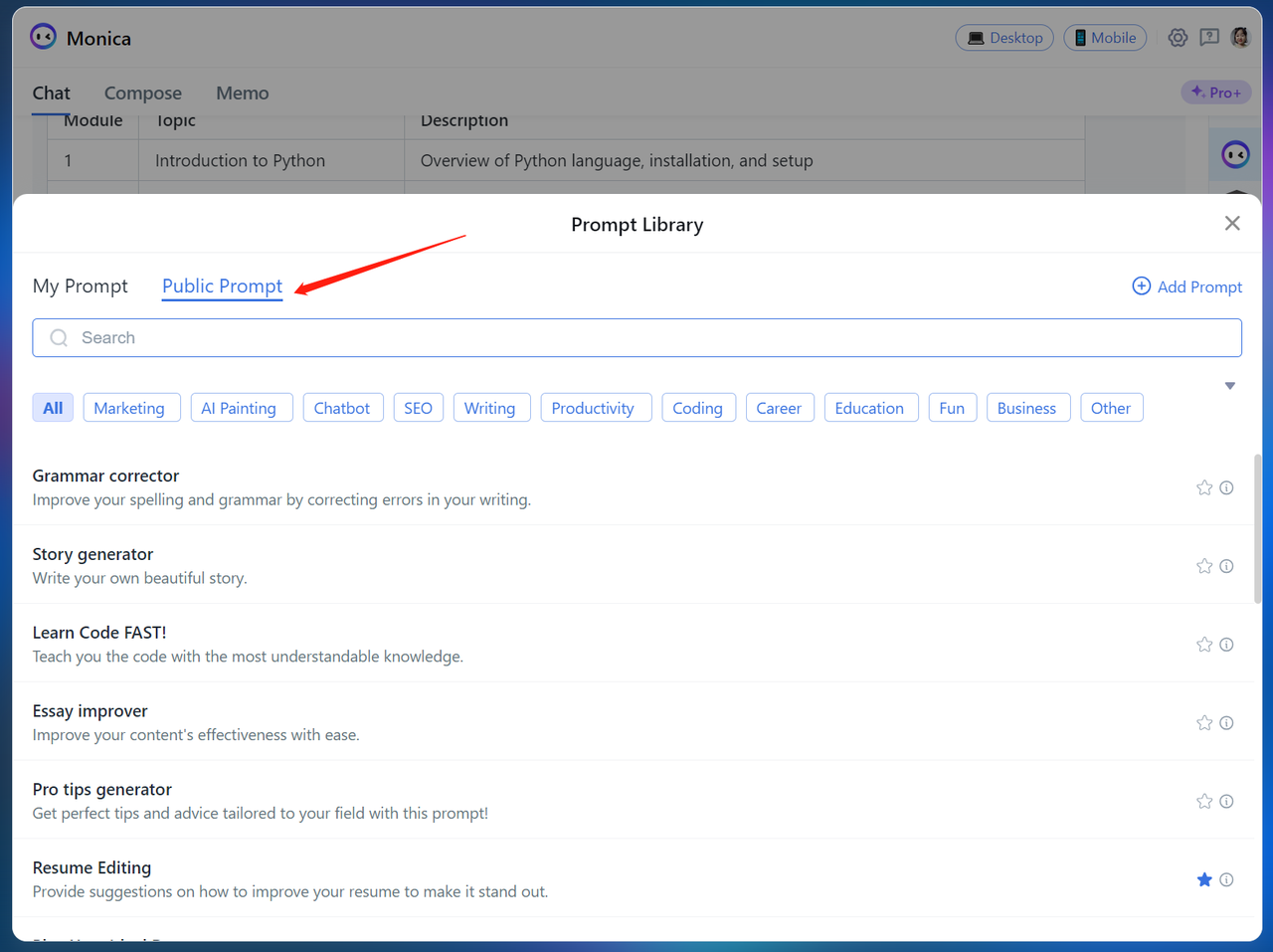This screenshot has width=1273, height=952.
Task: Click the Pro+ upgrade badge
Action: [1215, 93]
